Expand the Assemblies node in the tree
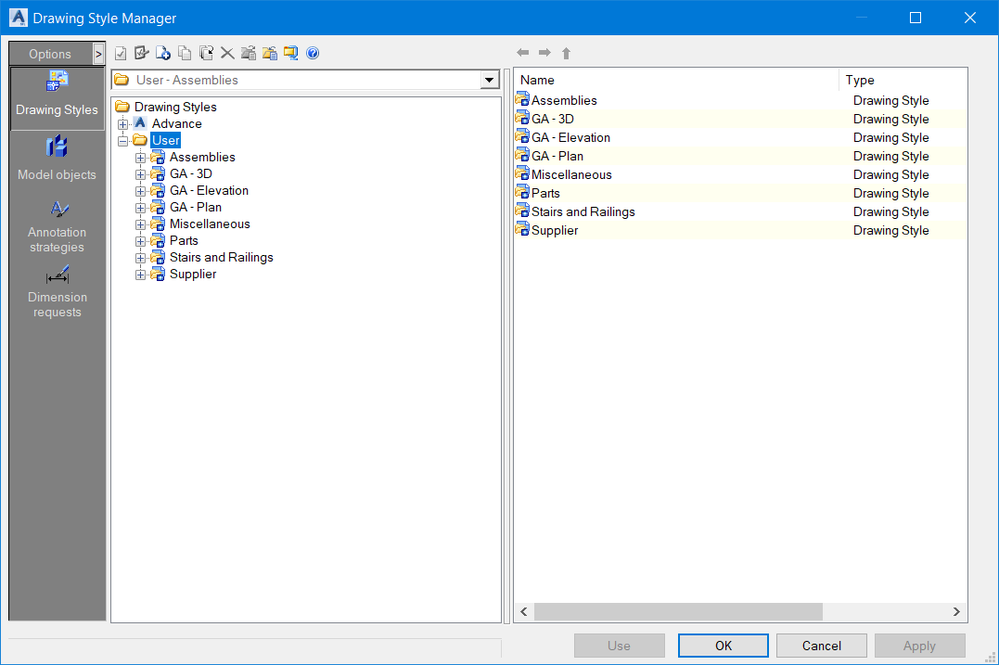This screenshot has height=665, width=999. click(x=140, y=157)
